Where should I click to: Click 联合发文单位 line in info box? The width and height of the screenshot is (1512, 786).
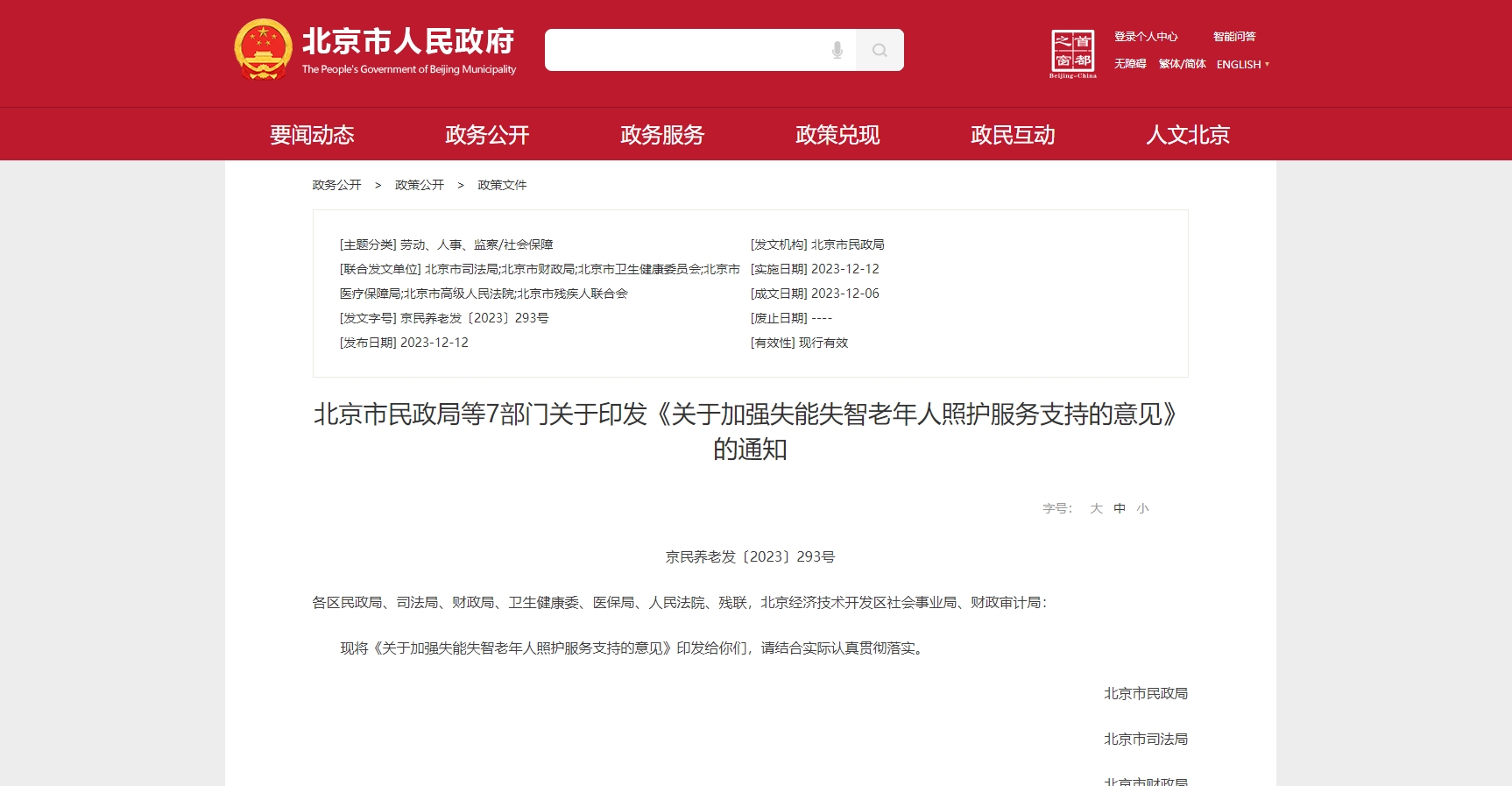point(540,281)
